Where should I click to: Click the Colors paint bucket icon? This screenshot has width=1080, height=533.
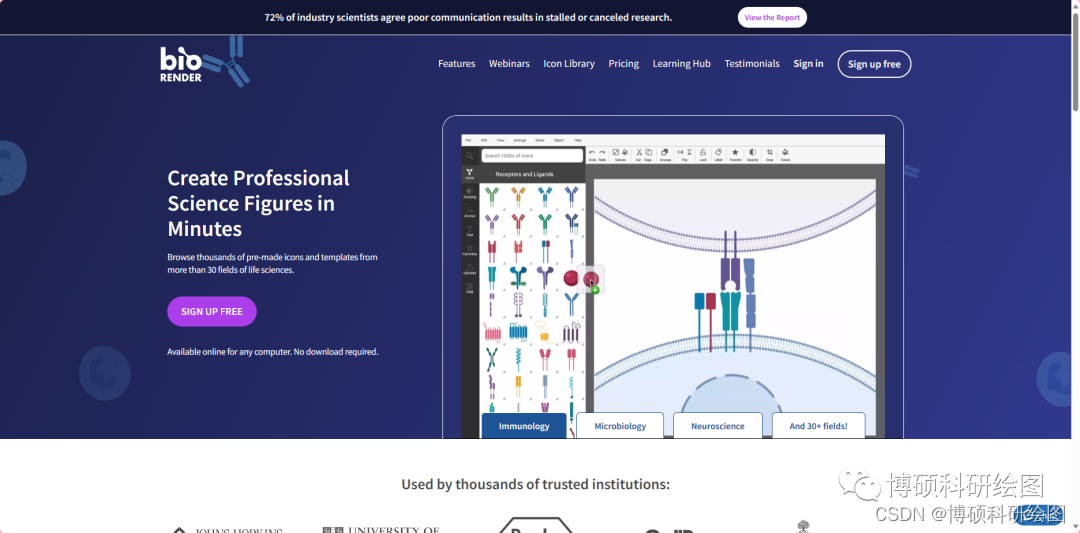(x=785, y=155)
